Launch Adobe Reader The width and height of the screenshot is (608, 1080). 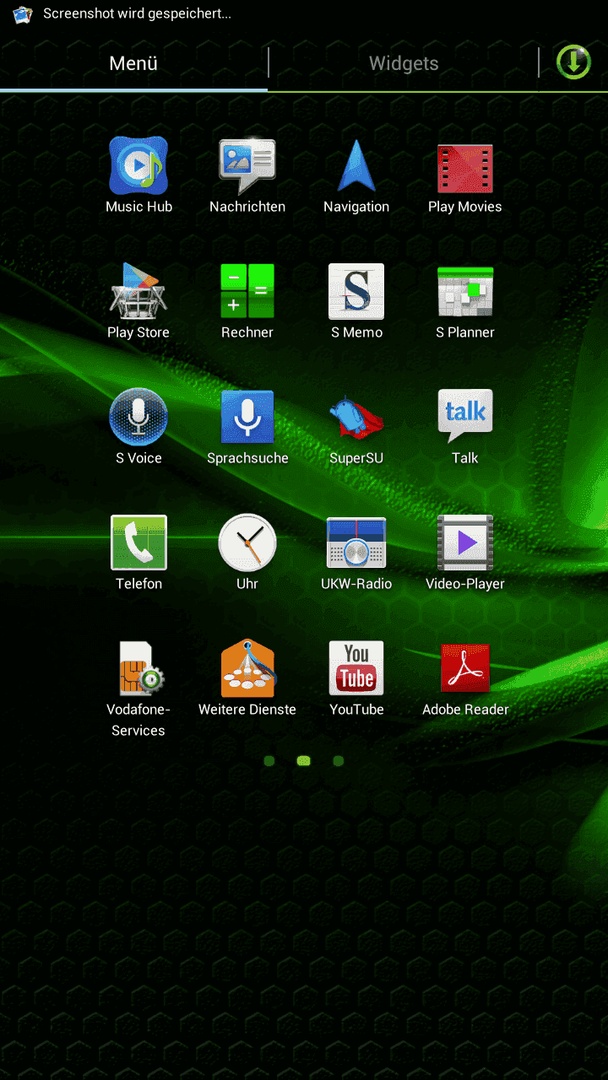pos(465,668)
